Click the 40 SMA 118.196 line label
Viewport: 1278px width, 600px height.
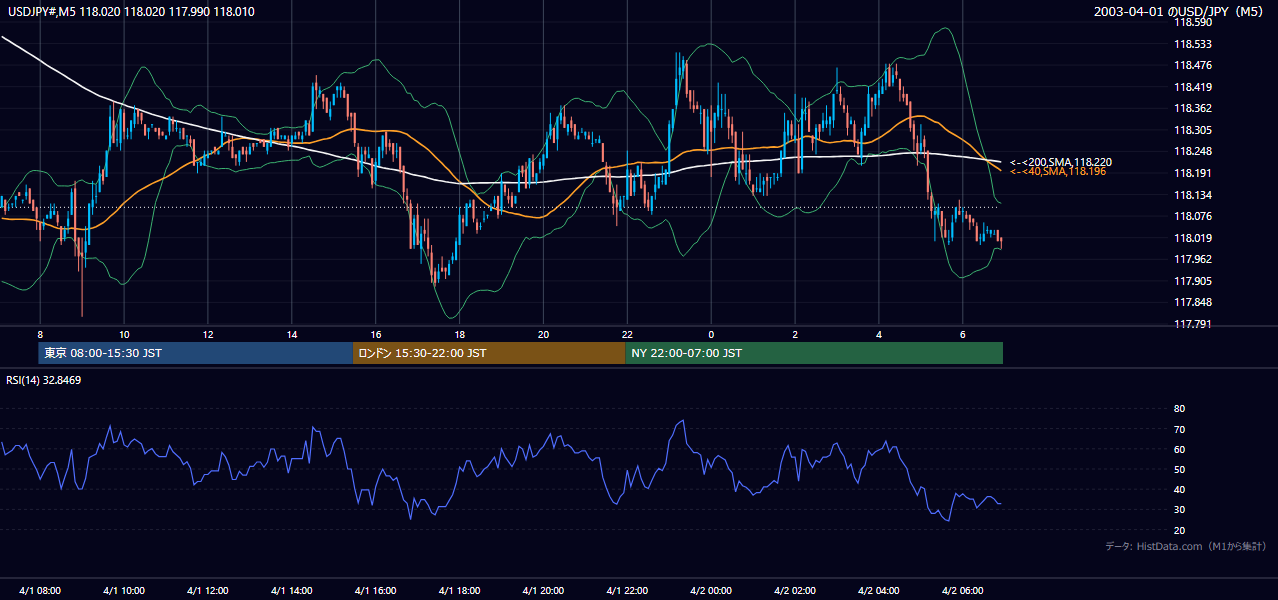(1058, 172)
